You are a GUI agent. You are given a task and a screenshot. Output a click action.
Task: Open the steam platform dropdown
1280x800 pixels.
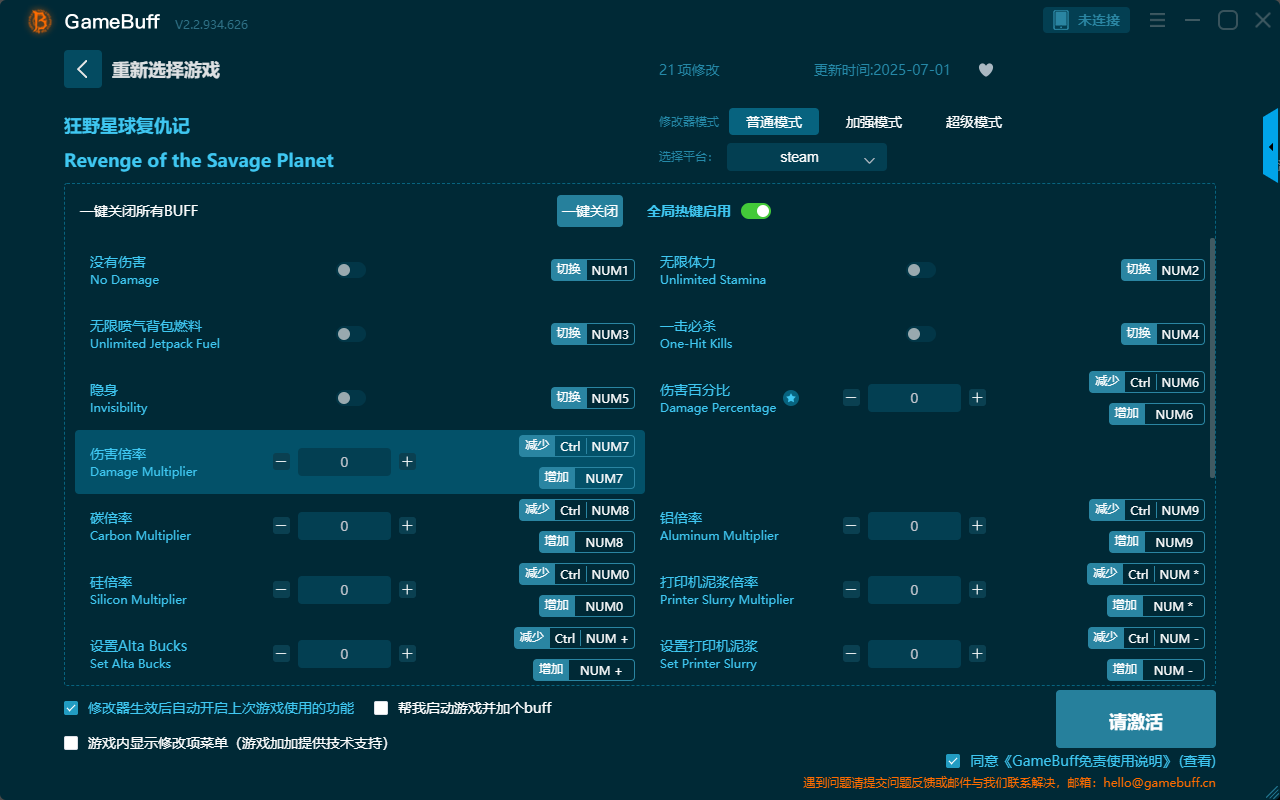(807, 157)
